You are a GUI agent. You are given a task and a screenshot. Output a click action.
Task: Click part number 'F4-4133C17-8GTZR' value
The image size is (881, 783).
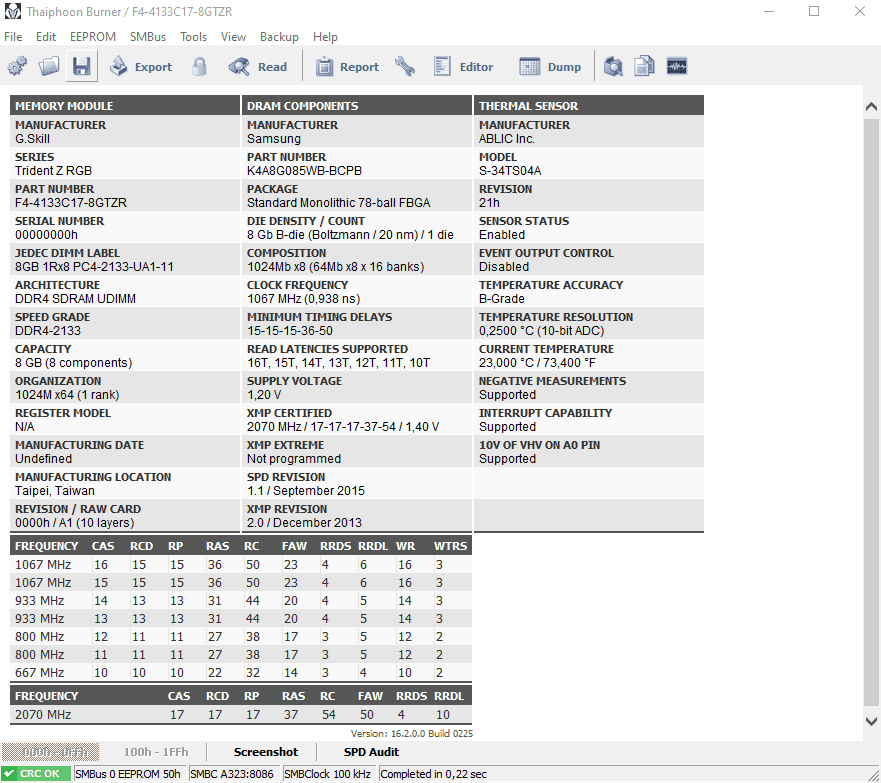click(71, 203)
